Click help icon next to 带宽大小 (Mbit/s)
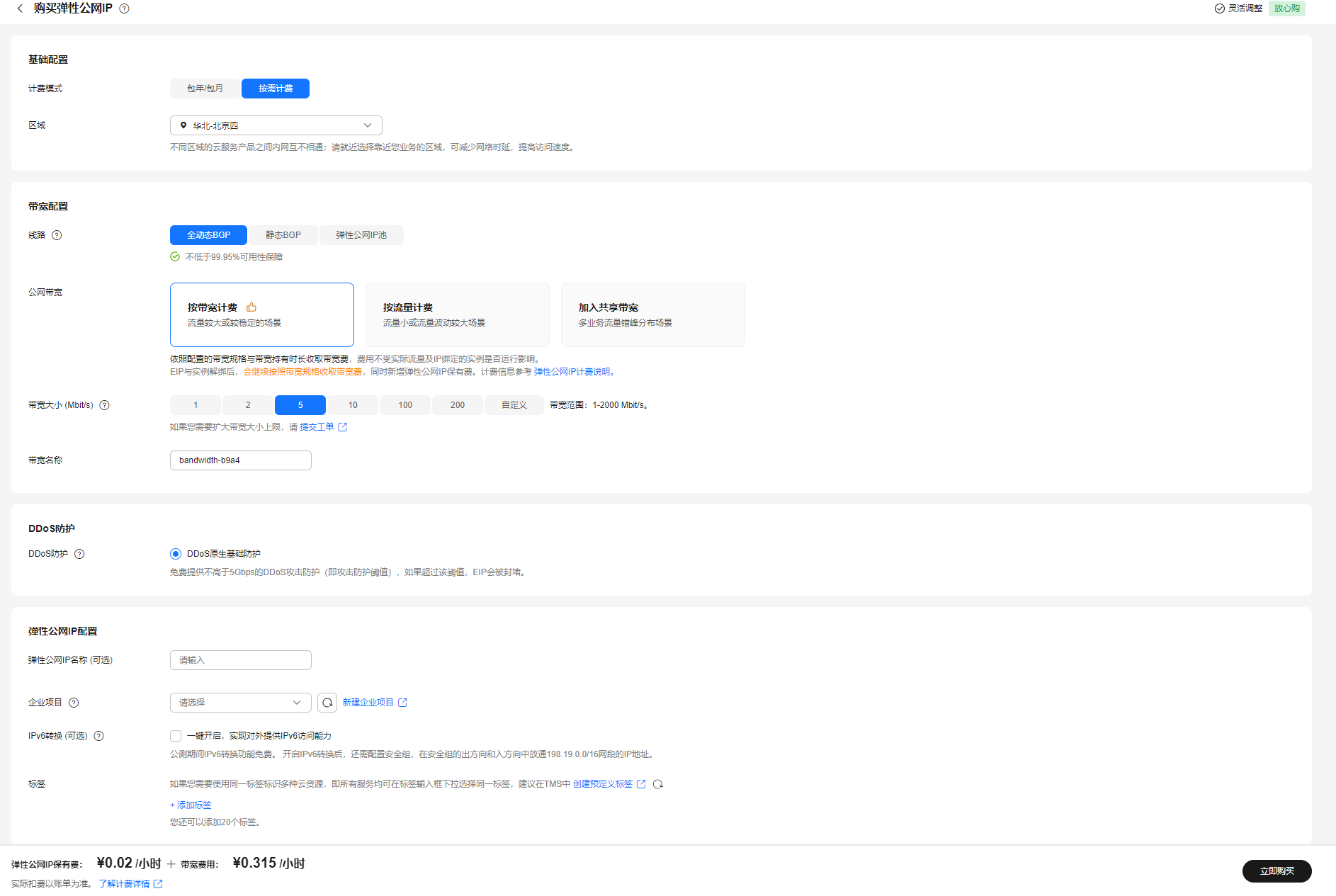 pos(104,405)
